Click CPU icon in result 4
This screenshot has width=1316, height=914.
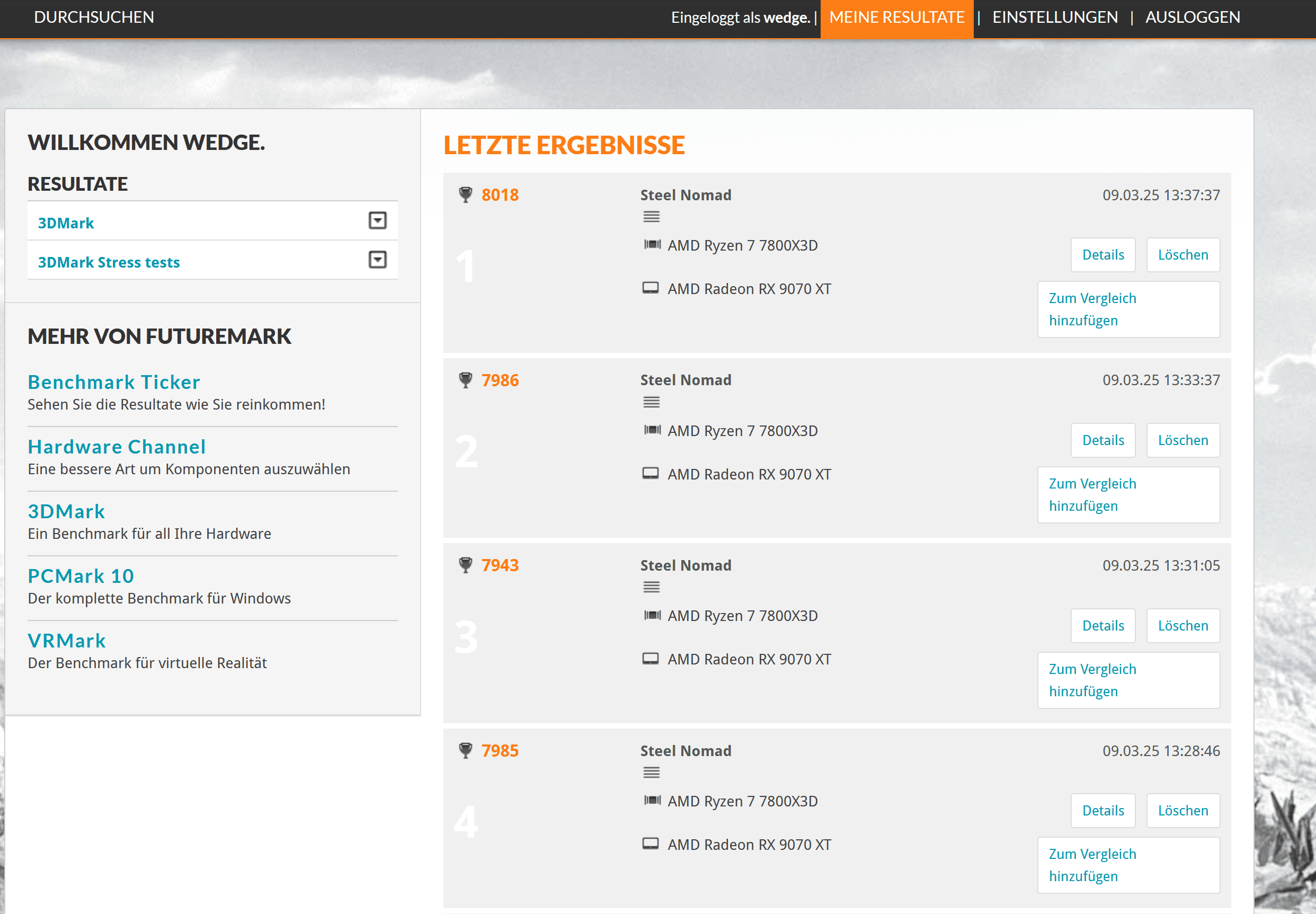pyautogui.click(x=652, y=801)
